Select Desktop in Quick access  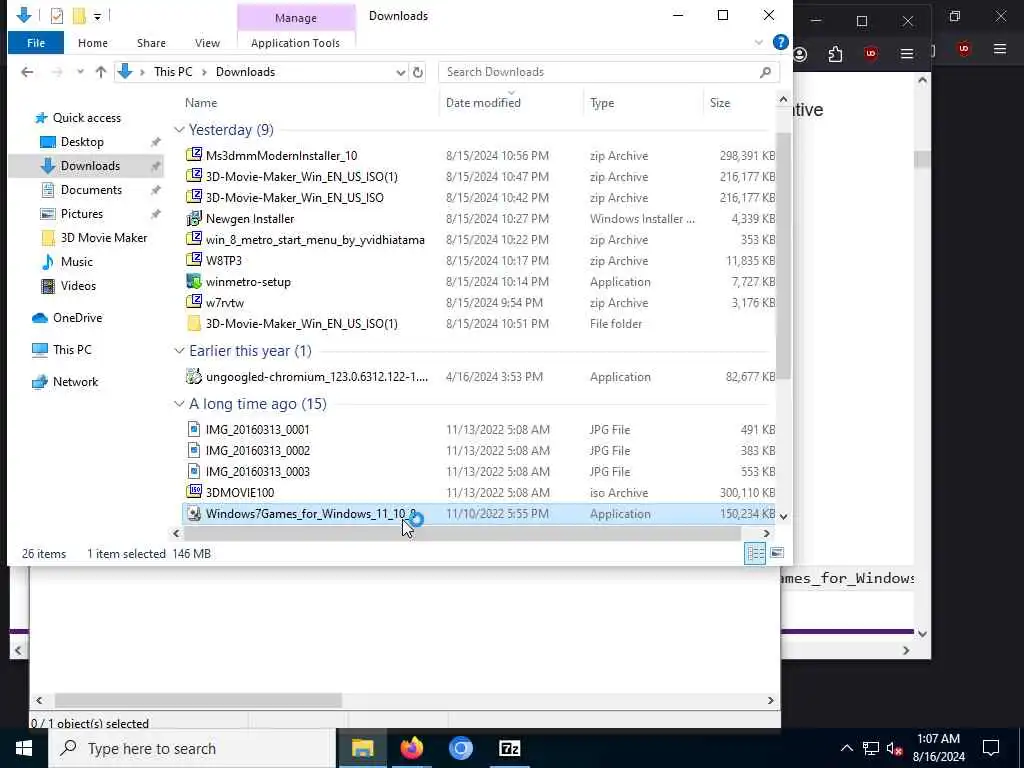tap(82, 142)
